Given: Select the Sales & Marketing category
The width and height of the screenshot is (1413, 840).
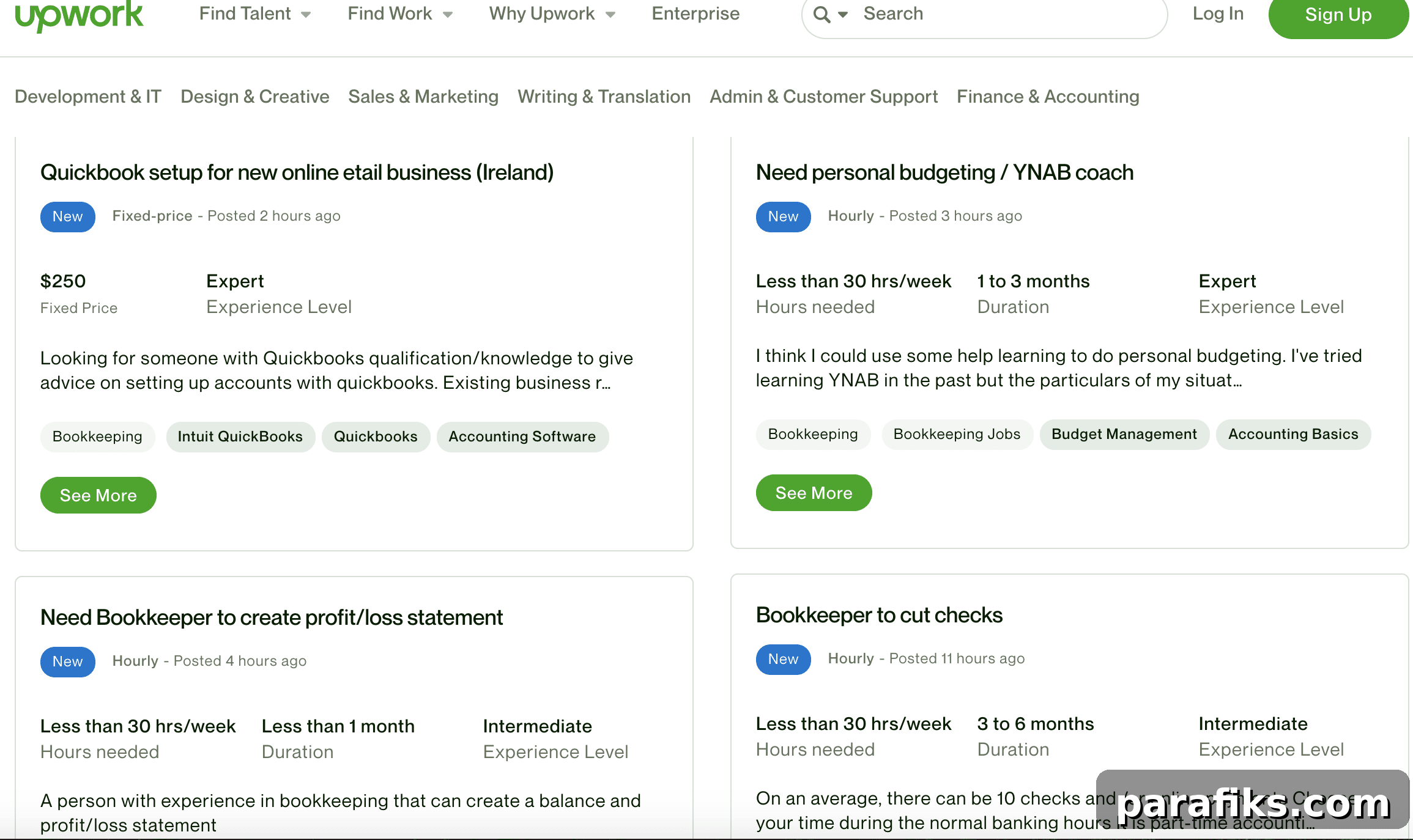Looking at the screenshot, I should coord(423,97).
